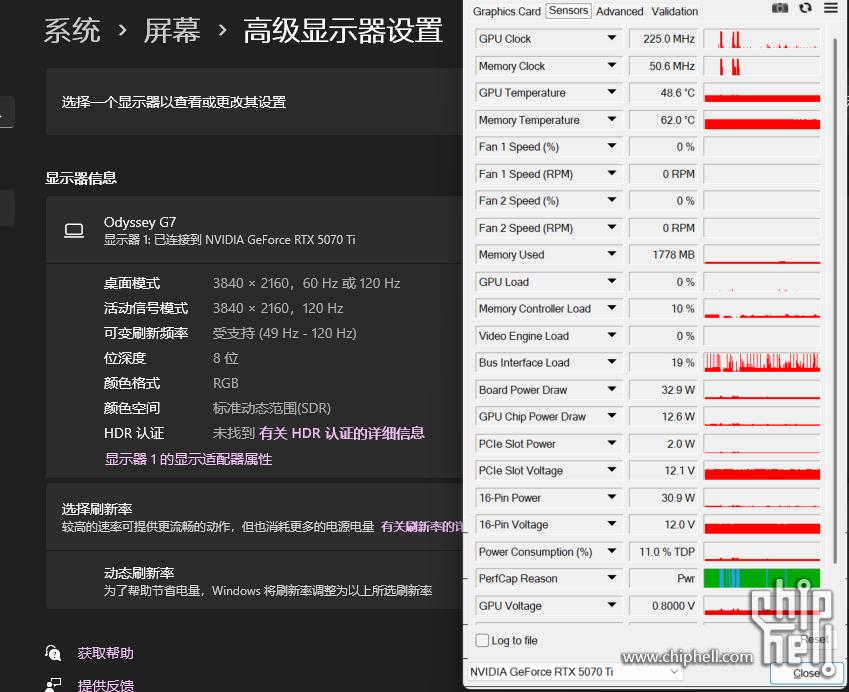The image size is (849, 692).
Task: Switch to the Advanced tab
Action: coord(619,11)
